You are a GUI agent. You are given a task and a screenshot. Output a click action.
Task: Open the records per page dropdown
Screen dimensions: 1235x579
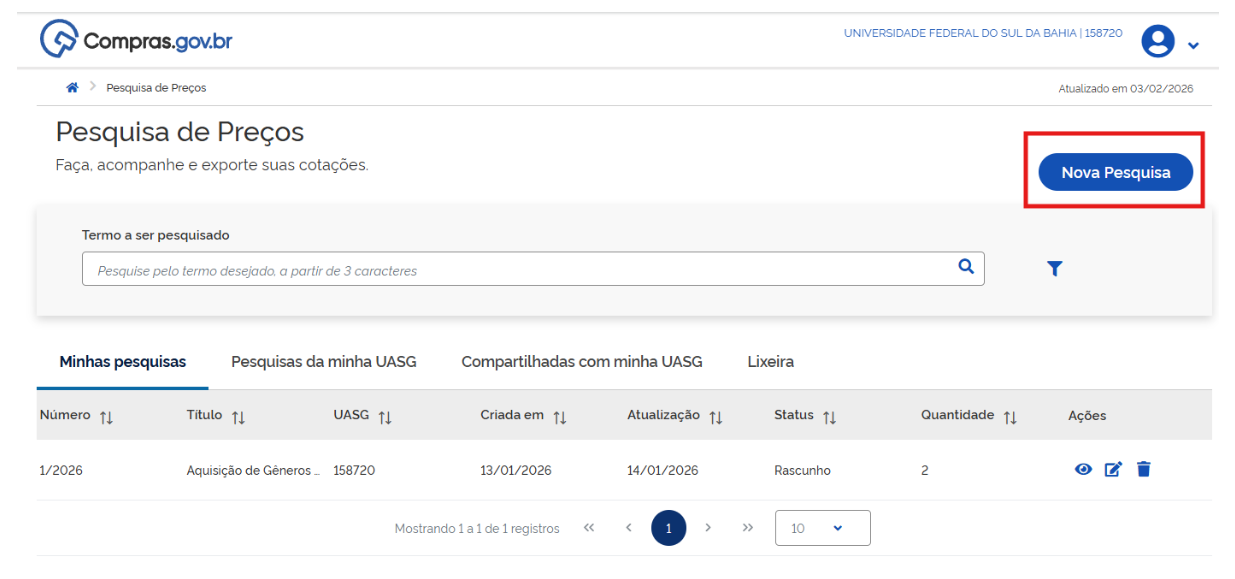tap(822, 528)
